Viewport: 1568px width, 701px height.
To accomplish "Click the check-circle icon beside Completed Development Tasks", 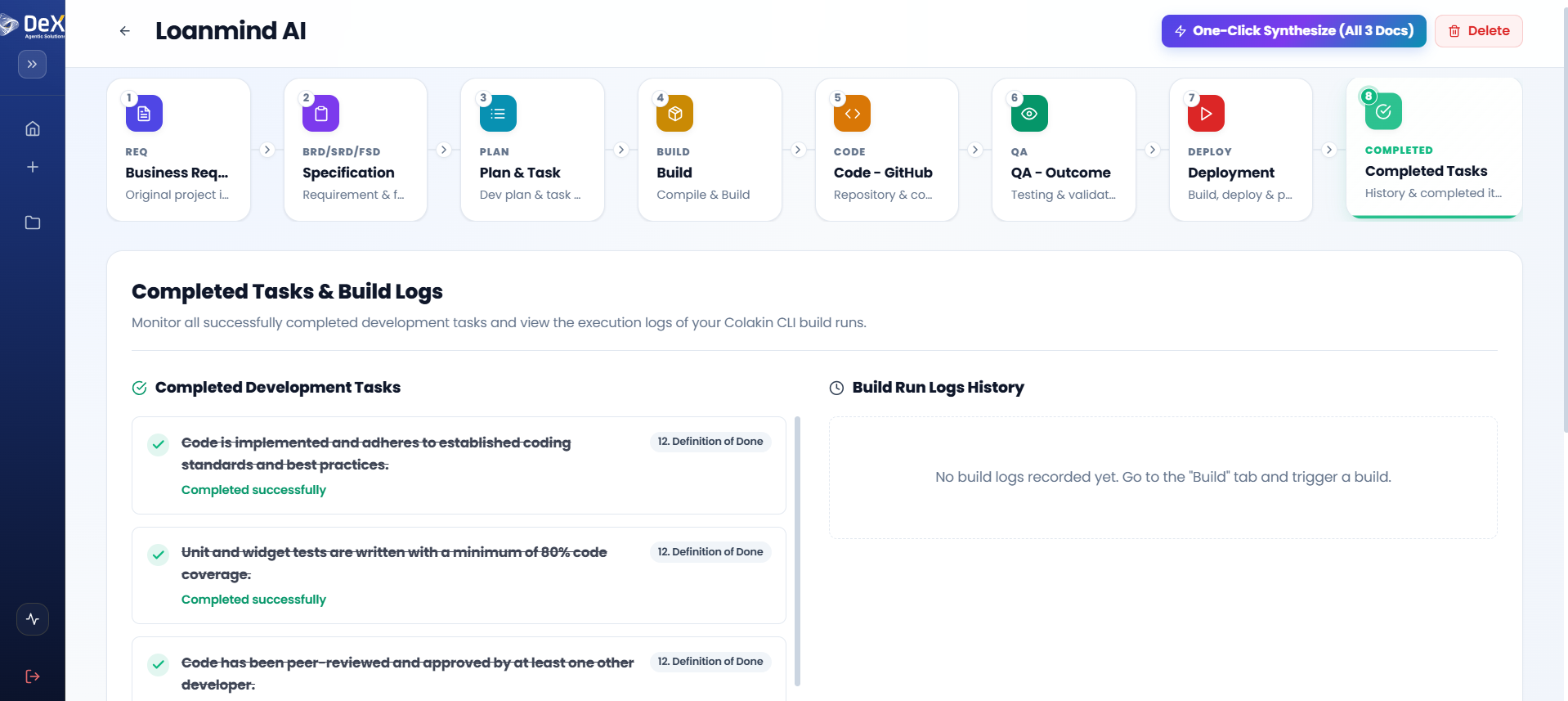I will [140, 388].
